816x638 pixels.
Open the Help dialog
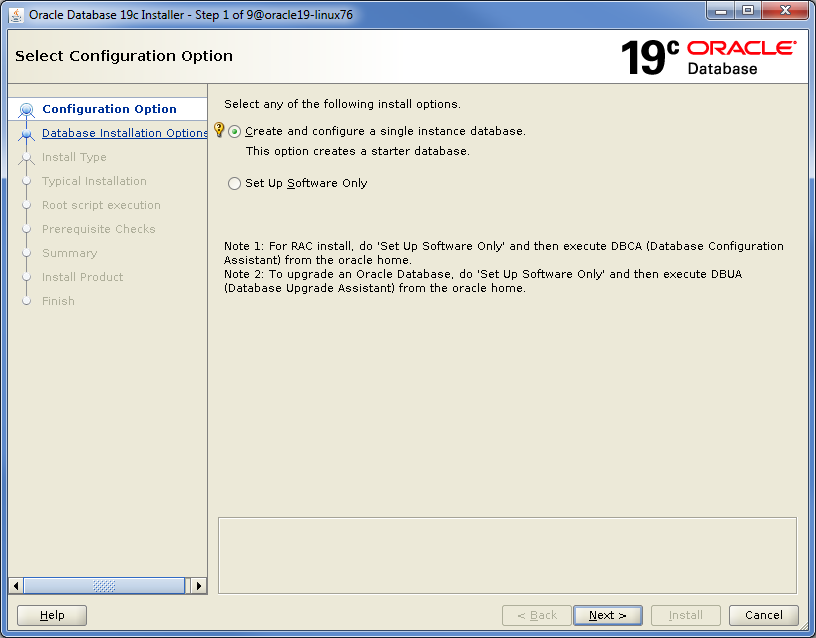(x=51, y=615)
